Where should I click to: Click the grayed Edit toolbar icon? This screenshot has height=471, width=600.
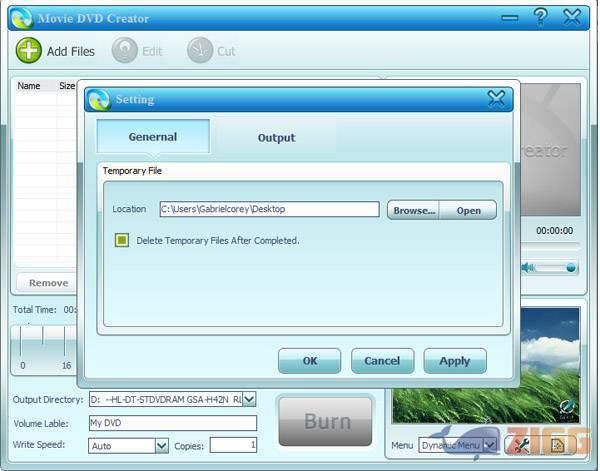pos(124,51)
